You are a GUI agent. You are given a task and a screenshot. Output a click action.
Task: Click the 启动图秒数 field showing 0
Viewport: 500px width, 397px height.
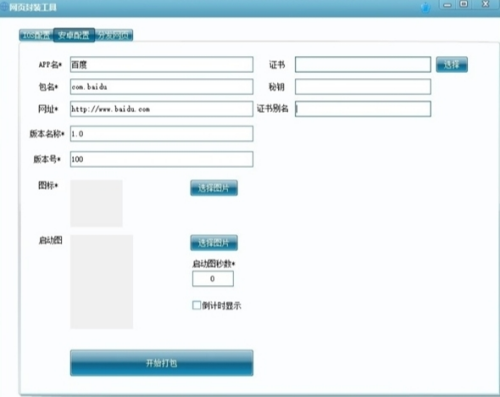tap(213, 279)
